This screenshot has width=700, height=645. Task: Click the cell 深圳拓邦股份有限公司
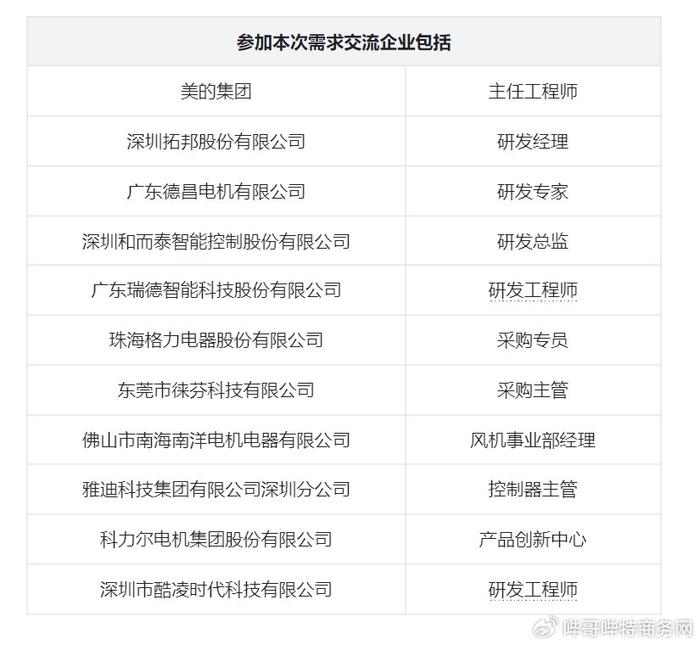click(x=216, y=141)
